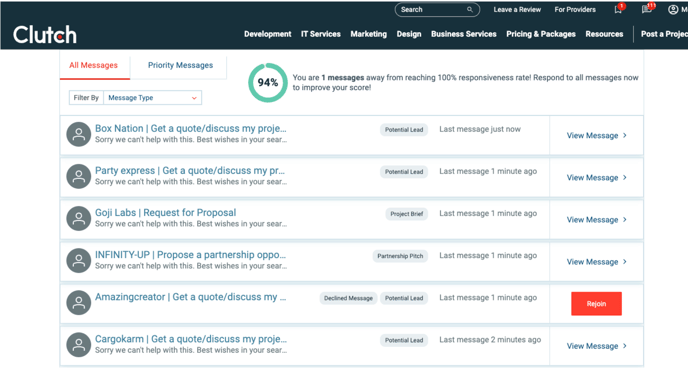Screen dimensions: 688x370
Task: Open the Development navigation menu
Action: [x=268, y=34]
